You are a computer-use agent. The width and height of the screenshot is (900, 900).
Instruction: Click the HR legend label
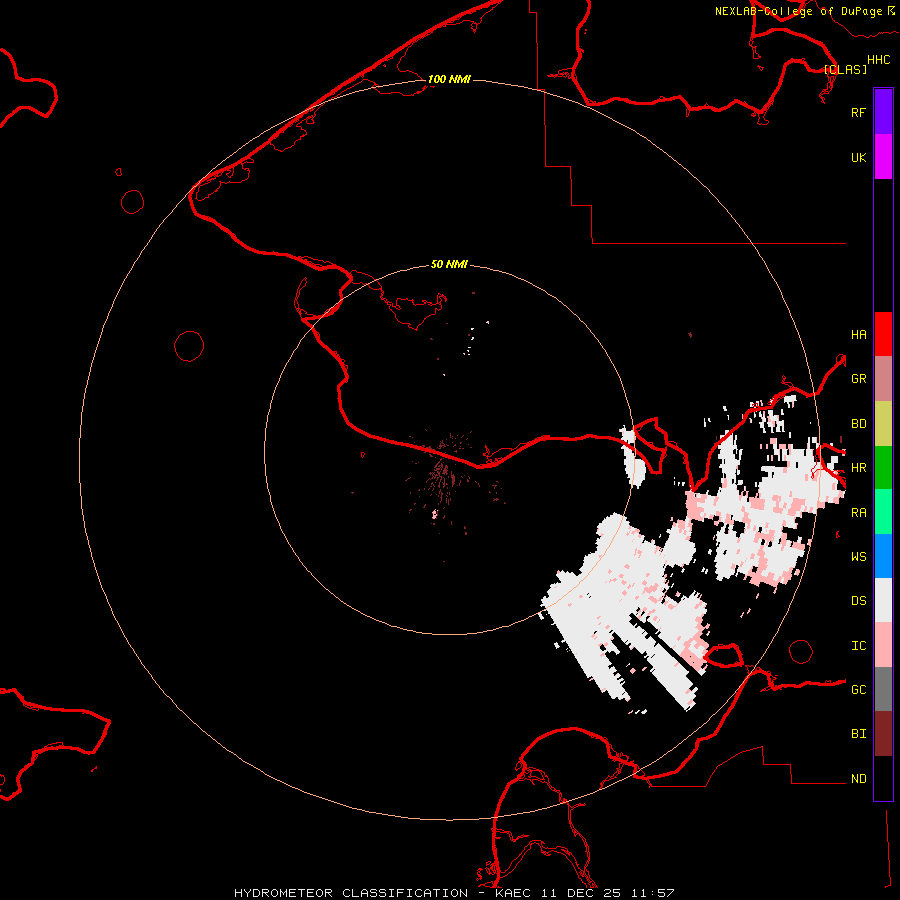[x=858, y=467]
